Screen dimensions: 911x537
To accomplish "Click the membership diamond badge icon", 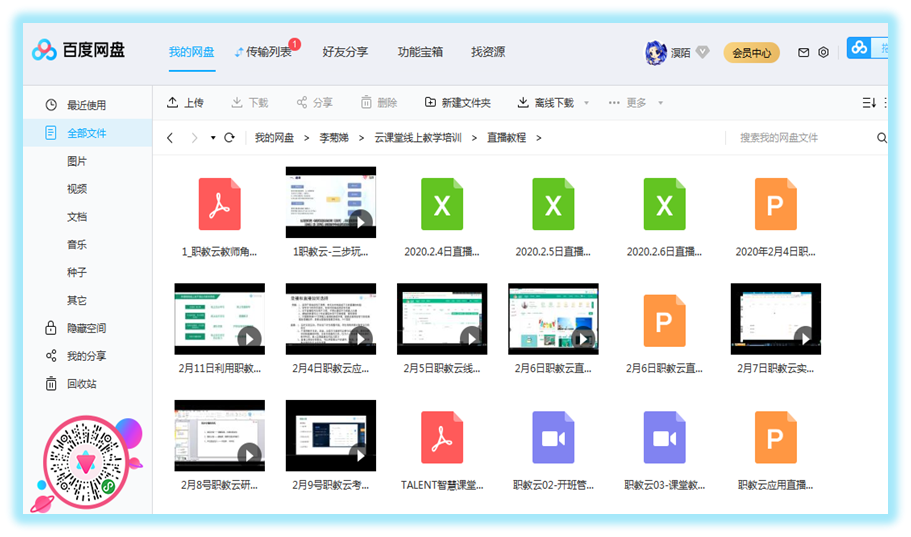I will click(x=702, y=52).
